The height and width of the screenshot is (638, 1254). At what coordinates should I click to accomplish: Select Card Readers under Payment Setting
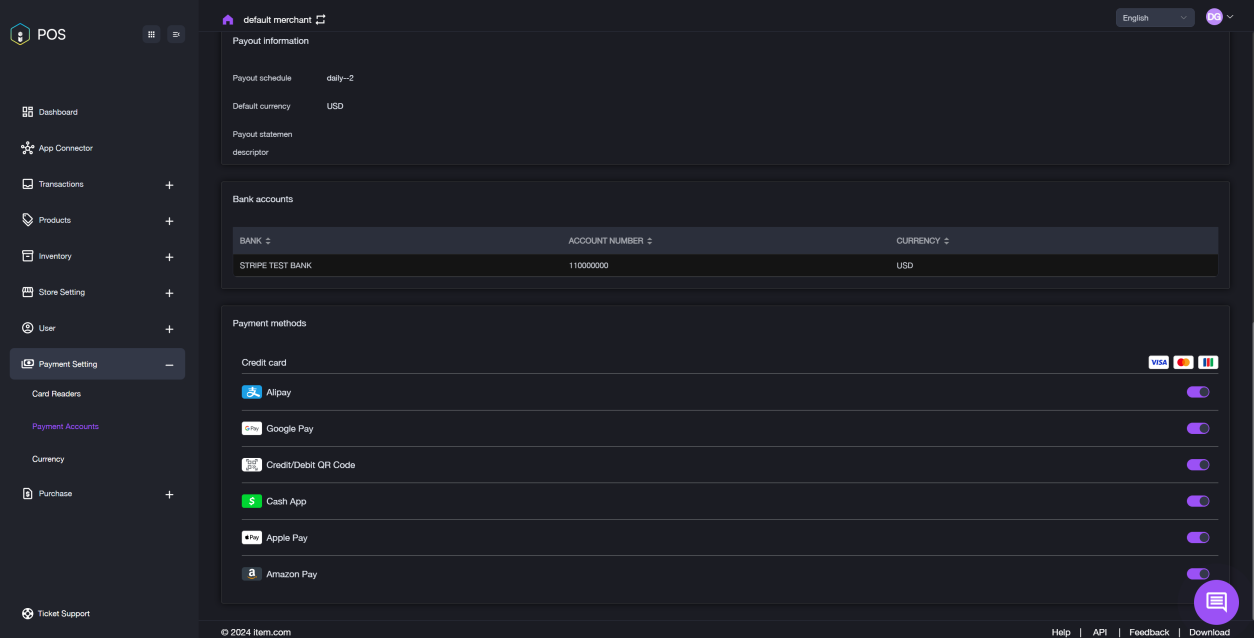point(56,393)
